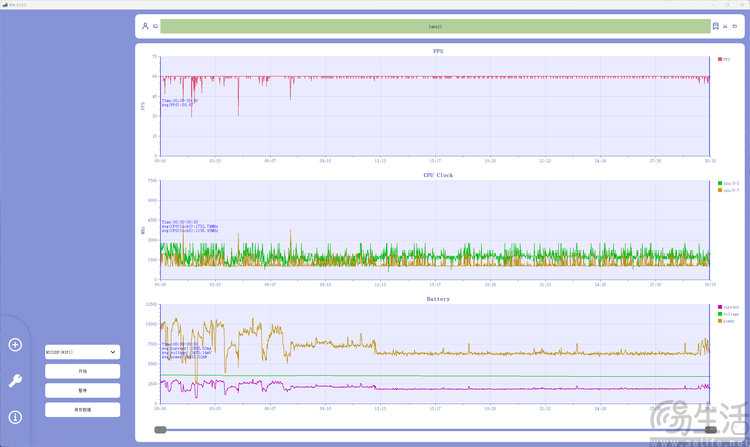Viewport: 750px width, 447px height.
Task: Click the right handle of the time range slider
Action: pos(711,430)
